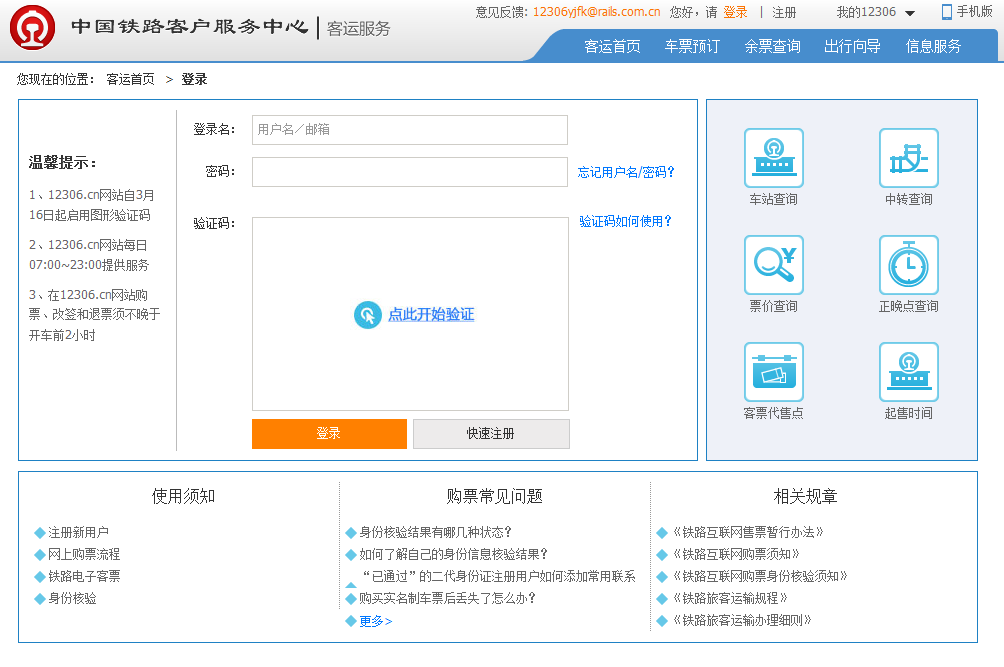Click the 手机版 mobile version link text
Screen dimensions: 1004x667
(975, 12)
